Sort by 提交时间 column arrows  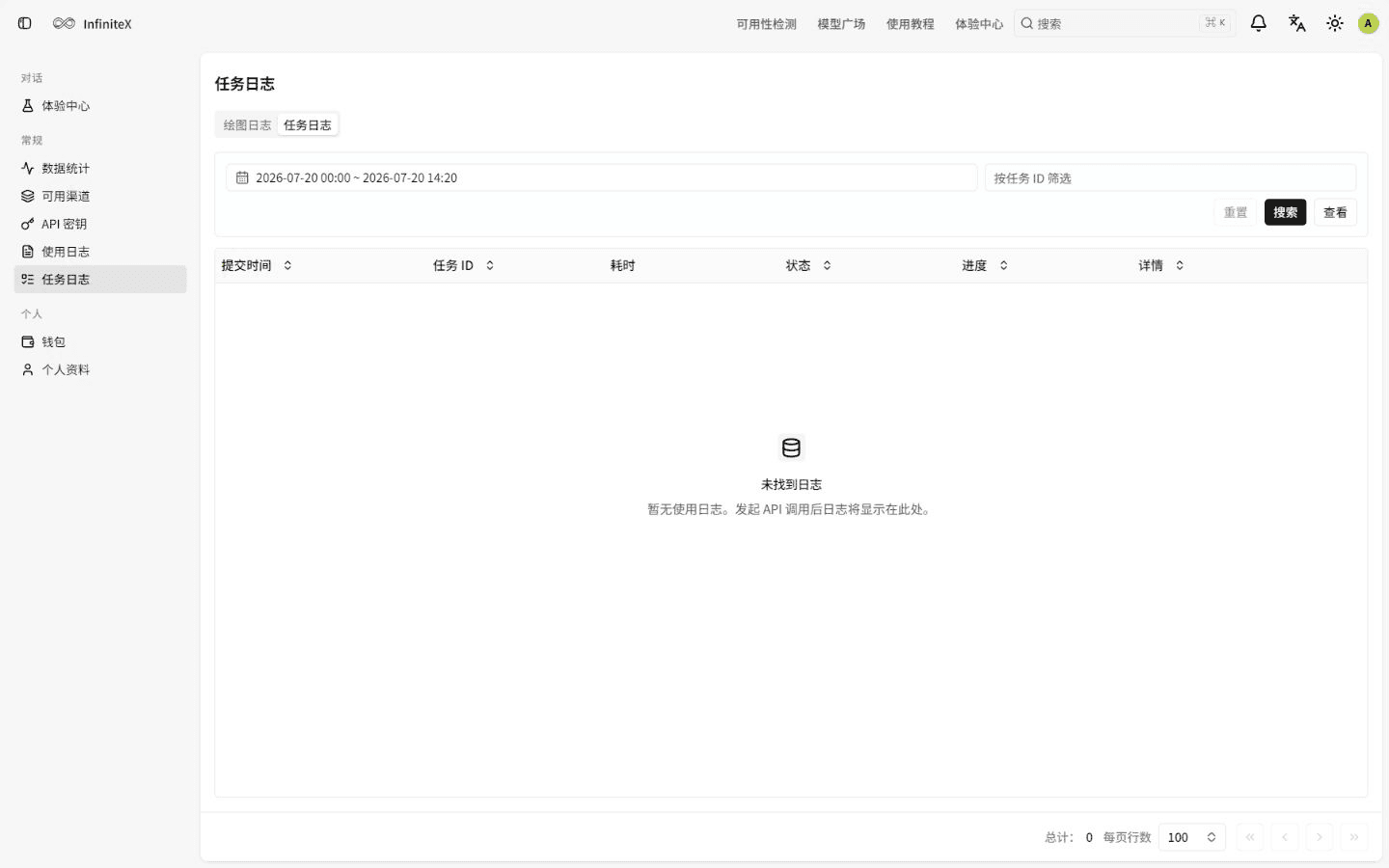[x=287, y=265]
